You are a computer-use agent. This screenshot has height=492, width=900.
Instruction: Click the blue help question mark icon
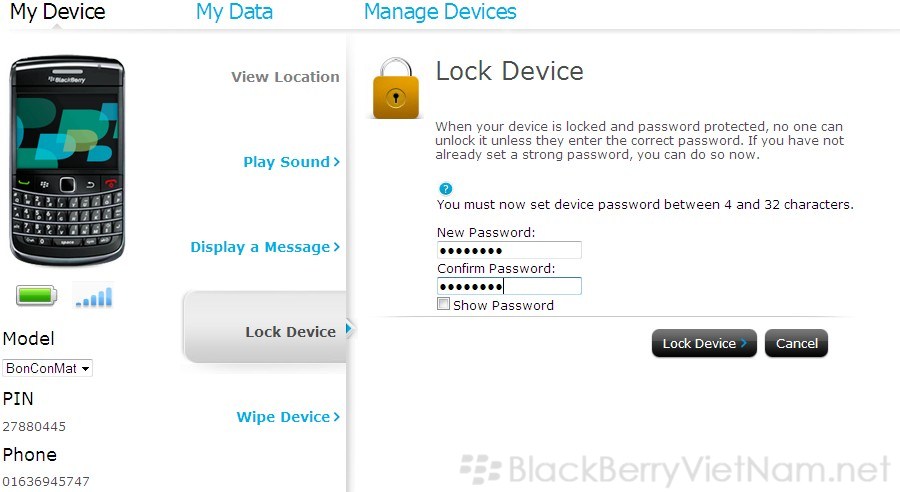pyautogui.click(x=446, y=188)
